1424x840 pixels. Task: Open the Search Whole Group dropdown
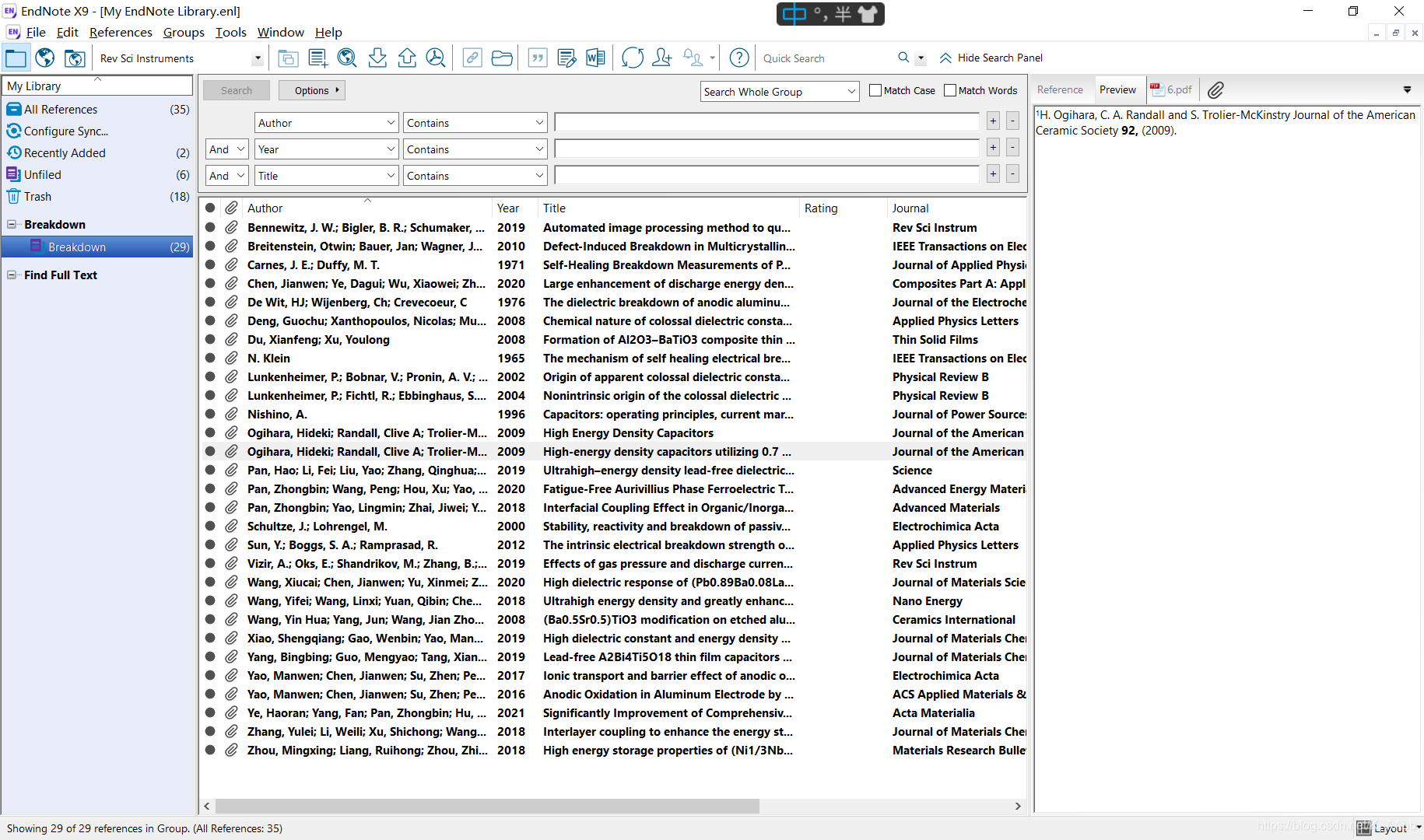tap(780, 92)
